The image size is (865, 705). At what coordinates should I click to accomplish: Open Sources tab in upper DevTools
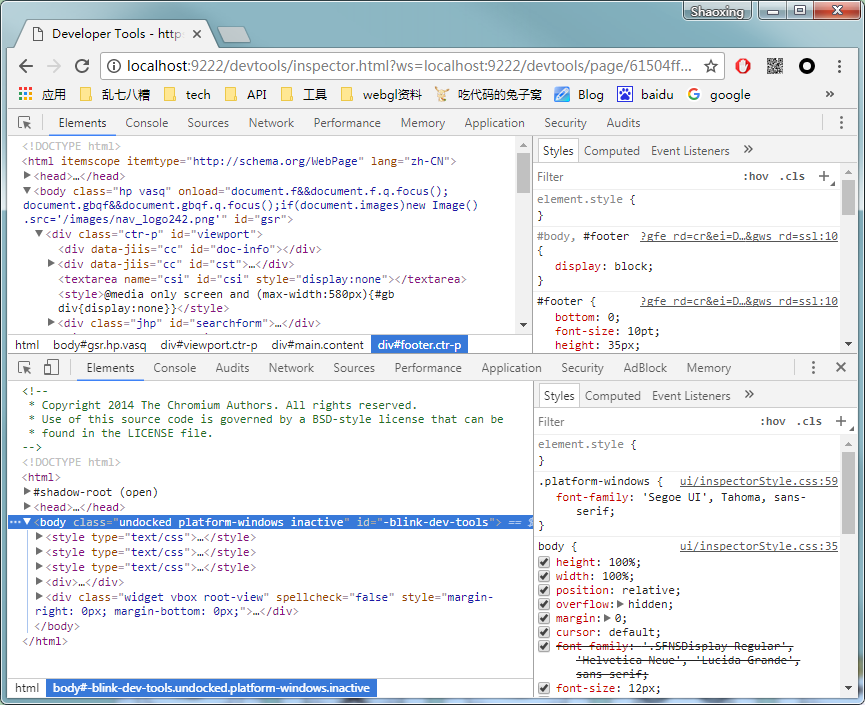pos(208,122)
